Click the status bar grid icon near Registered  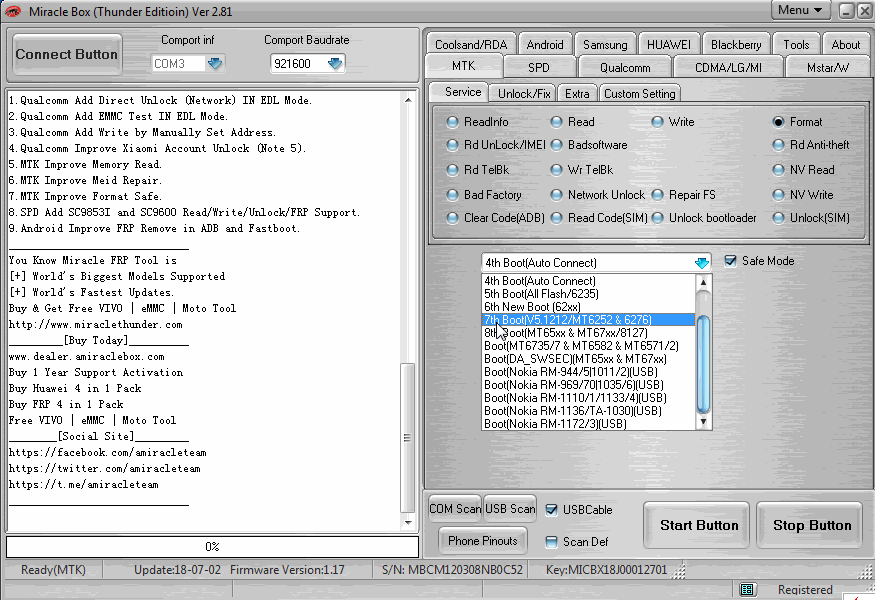click(747, 589)
